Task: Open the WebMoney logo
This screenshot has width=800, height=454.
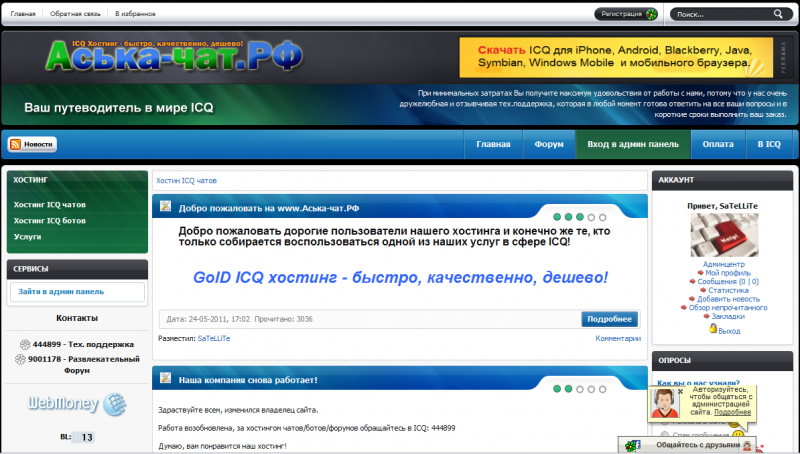Action: (x=77, y=404)
